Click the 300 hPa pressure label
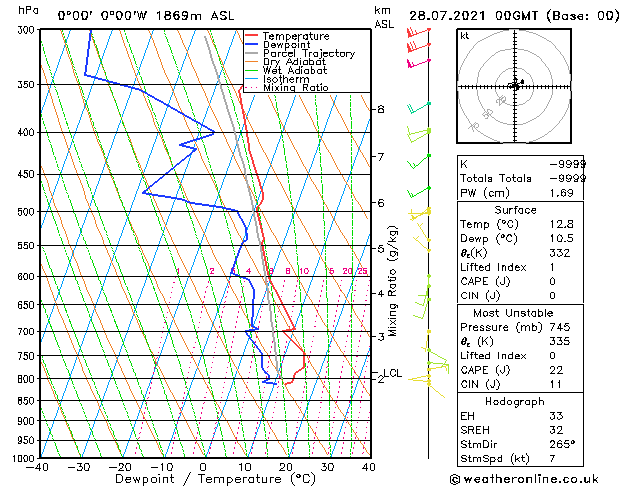This screenshot has height=486, width=629. 27,30
